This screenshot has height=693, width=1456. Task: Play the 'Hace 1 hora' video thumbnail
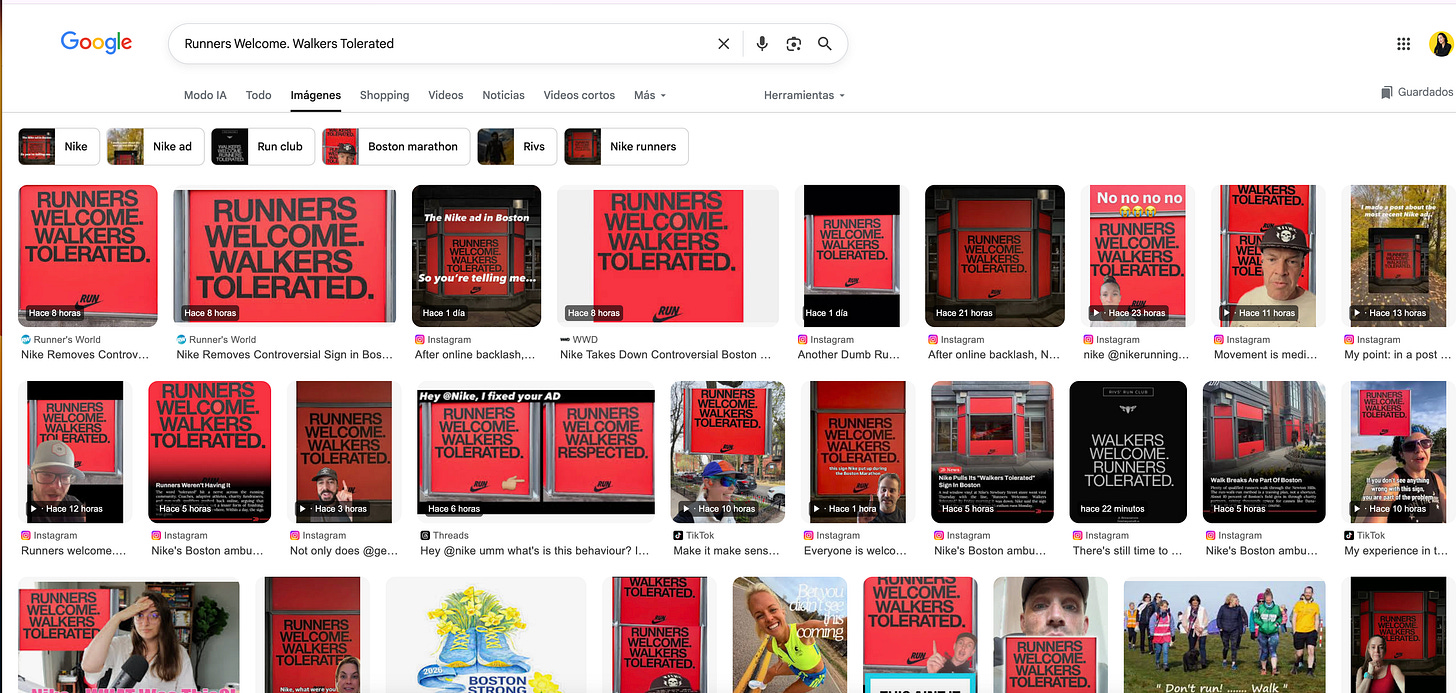[858, 452]
